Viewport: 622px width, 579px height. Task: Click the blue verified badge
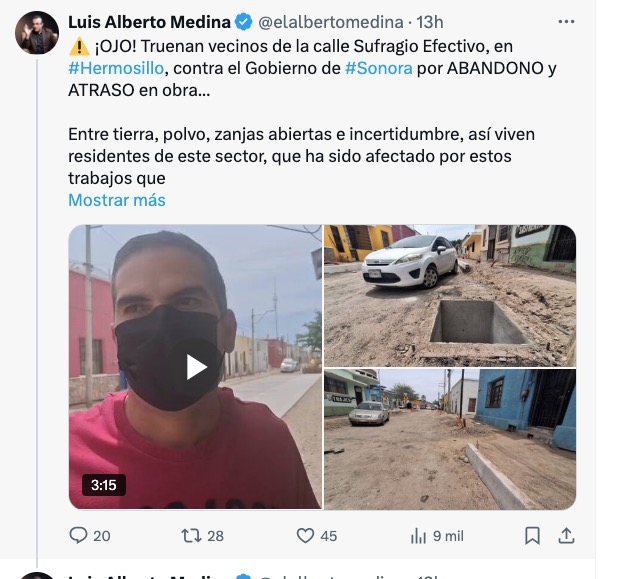click(x=244, y=22)
